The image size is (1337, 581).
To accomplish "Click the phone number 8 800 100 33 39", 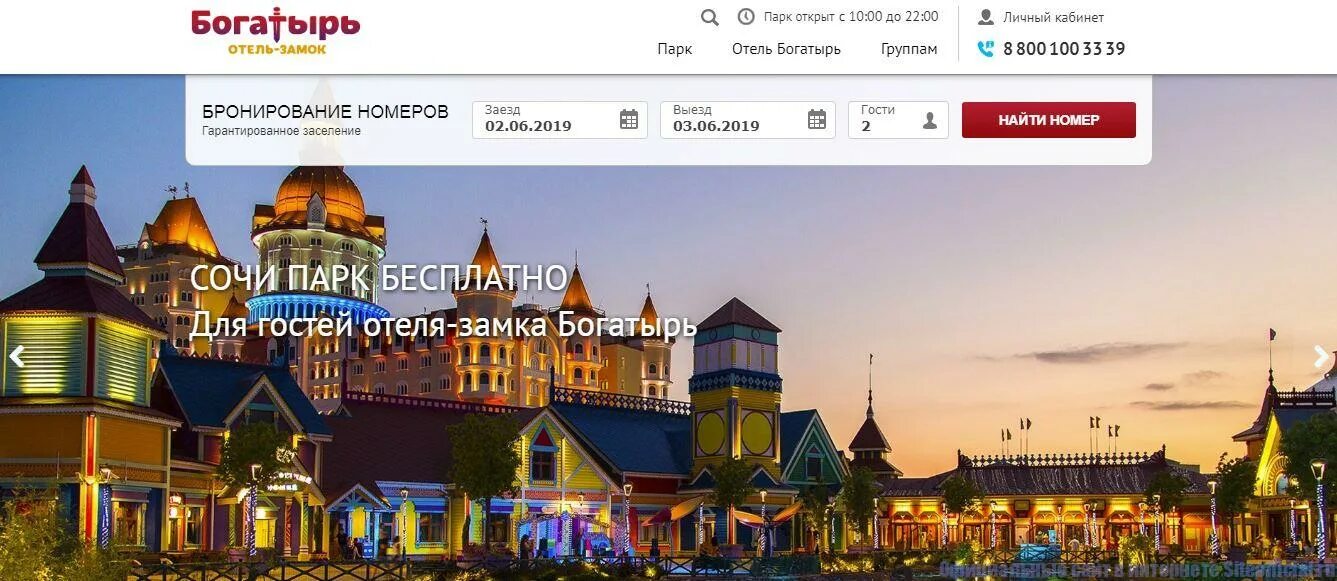I will point(1064,48).
